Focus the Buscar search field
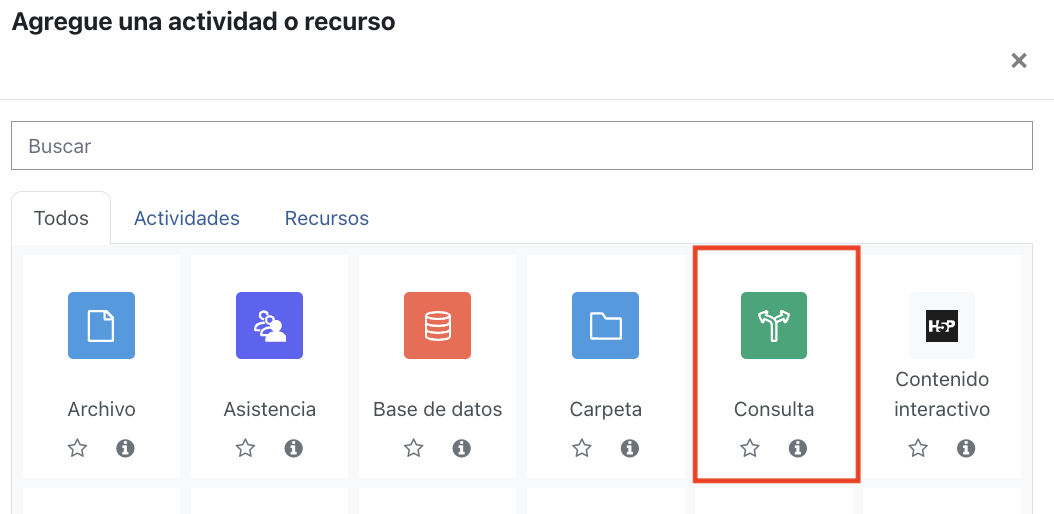The width and height of the screenshot is (1054, 514). point(522,146)
